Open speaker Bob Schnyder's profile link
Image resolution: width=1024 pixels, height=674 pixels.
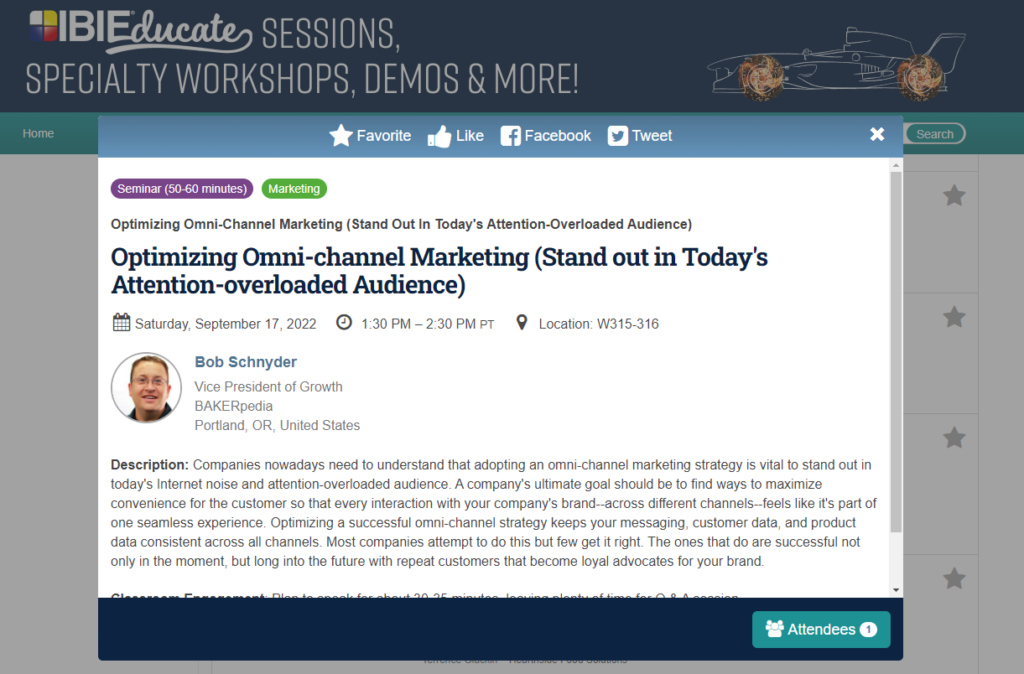coord(245,362)
